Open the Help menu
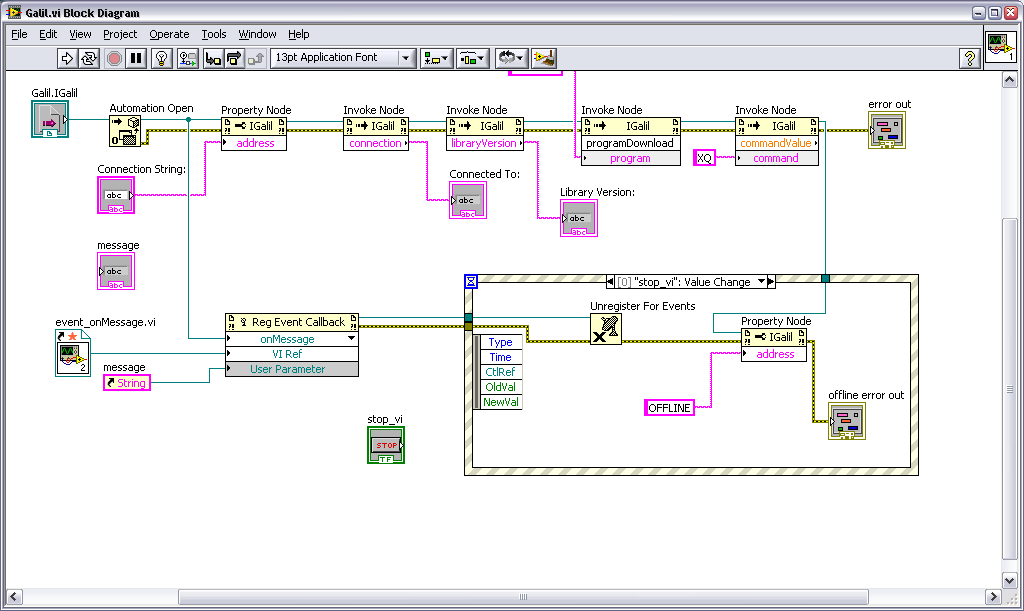 (x=298, y=34)
